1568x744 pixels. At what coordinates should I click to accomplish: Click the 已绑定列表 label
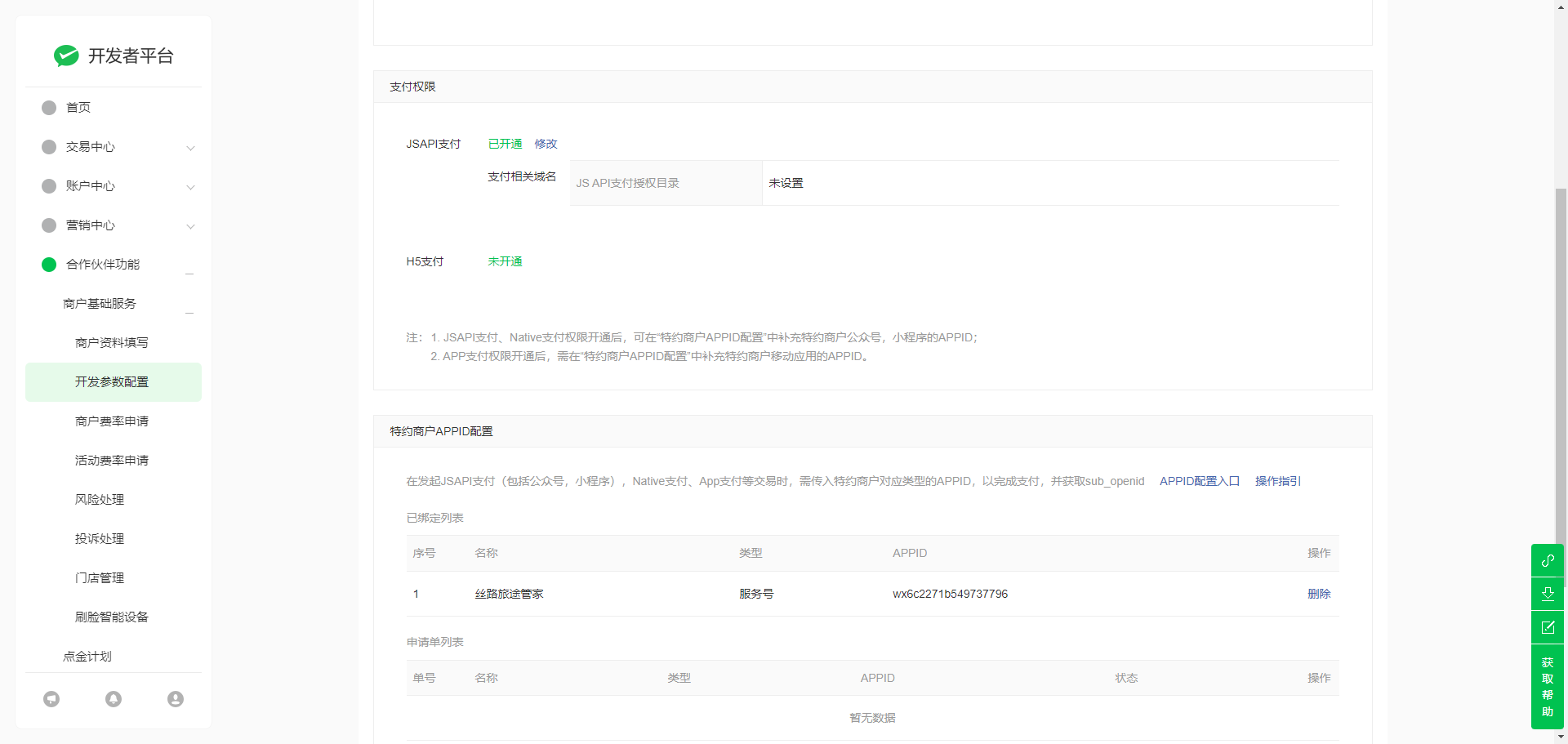[x=434, y=518]
